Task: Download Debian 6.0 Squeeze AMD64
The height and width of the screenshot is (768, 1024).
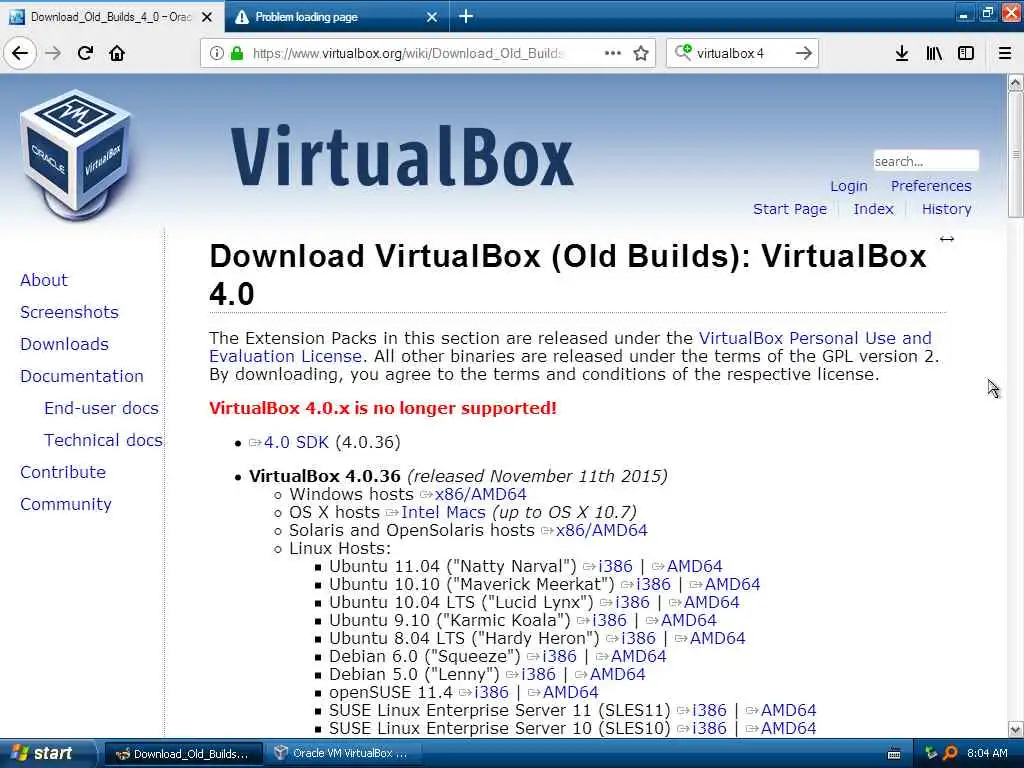Action: tap(638, 656)
